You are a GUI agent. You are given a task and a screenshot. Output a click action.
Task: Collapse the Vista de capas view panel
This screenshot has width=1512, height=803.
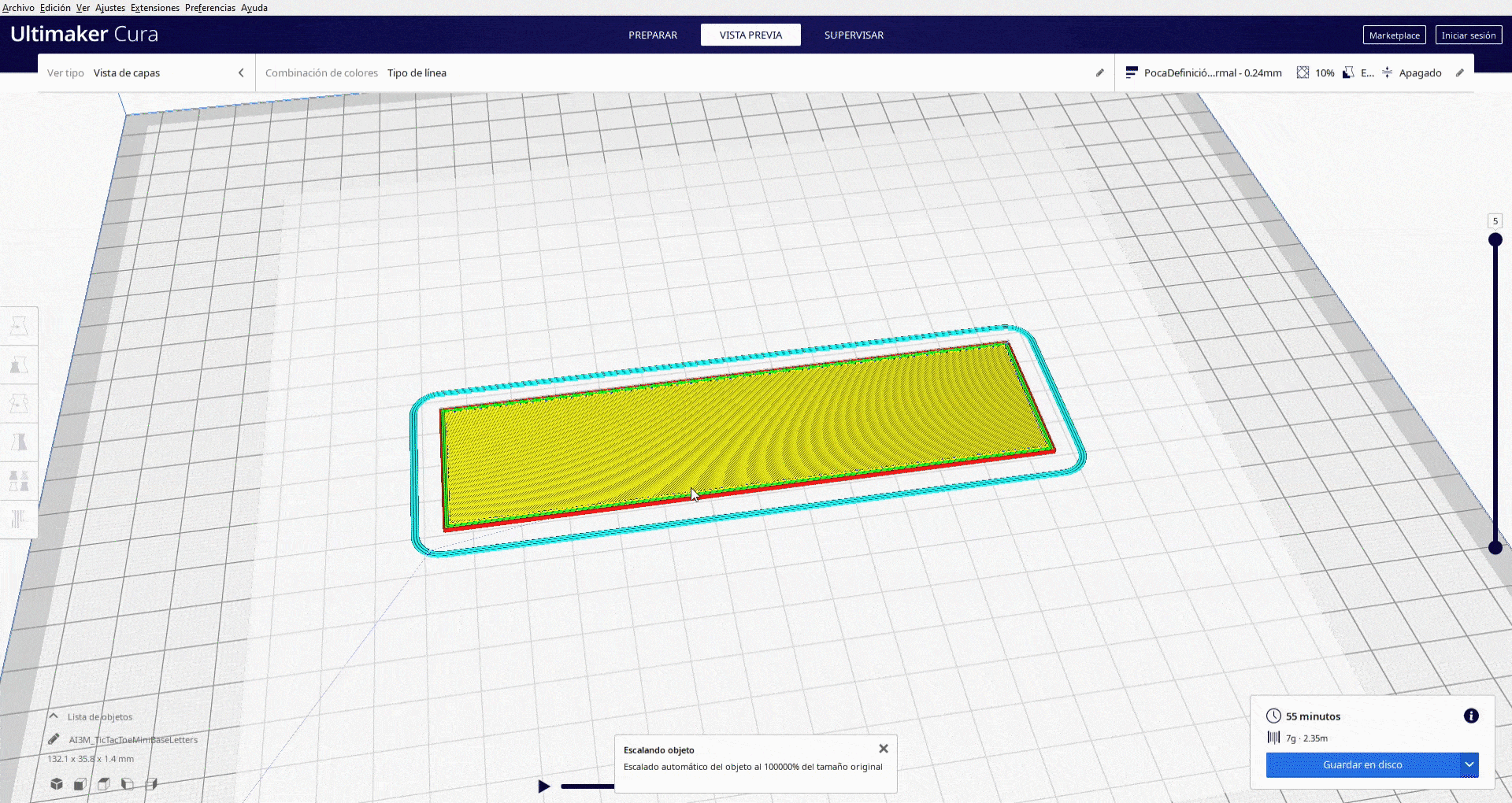241,72
